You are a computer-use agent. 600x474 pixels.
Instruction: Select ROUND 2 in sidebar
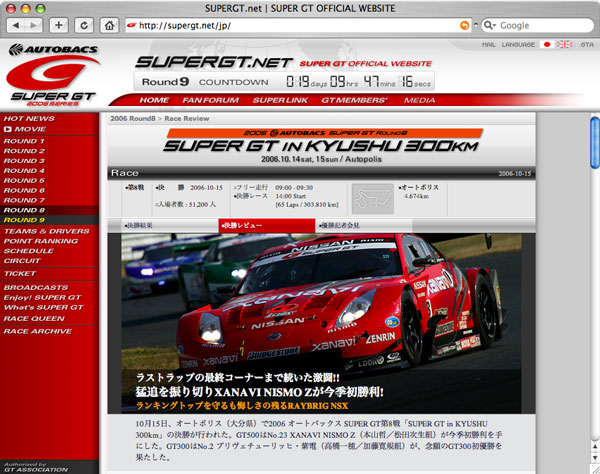[x=24, y=151]
